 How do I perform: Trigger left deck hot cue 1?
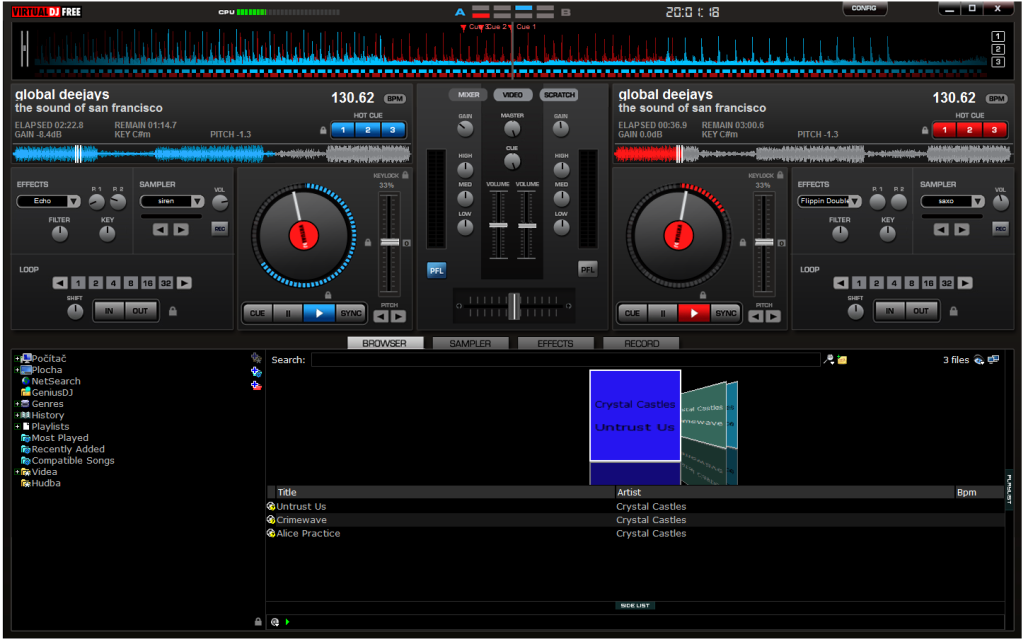coord(343,130)
